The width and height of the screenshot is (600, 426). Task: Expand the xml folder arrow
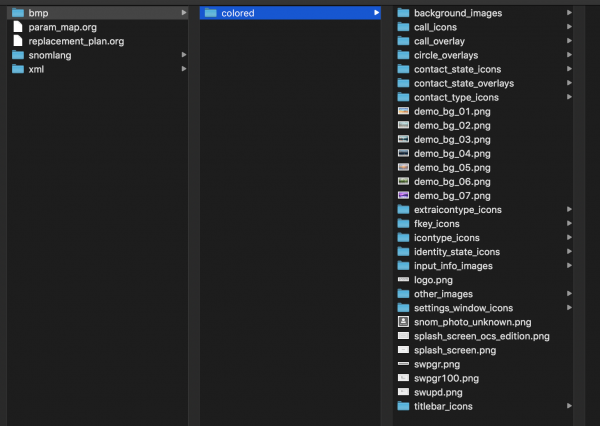[x=183, y=69]
